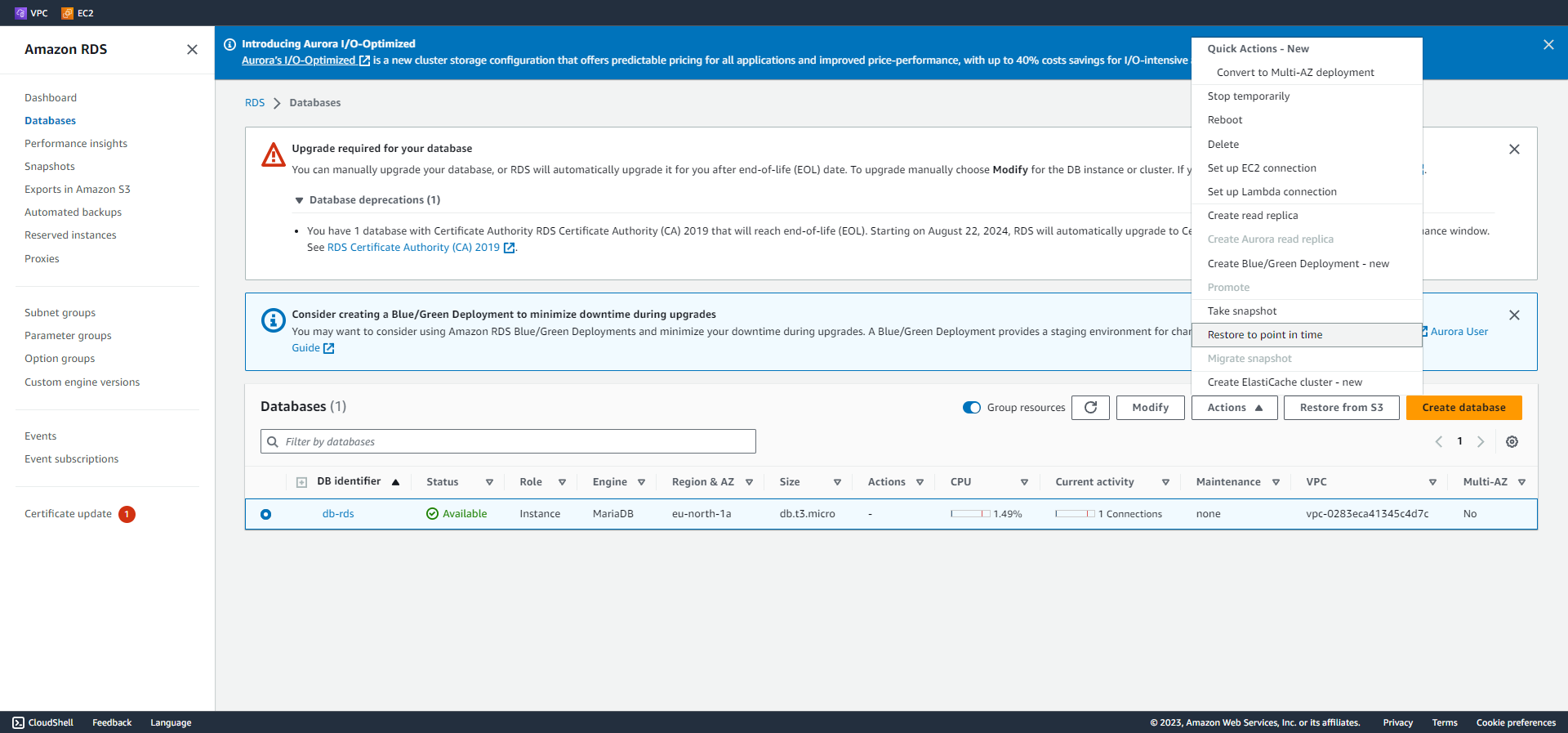The height and width of the screenshot is (733, 1568).
Task: Choose Restore to point in time
Action: point(1307,335)
